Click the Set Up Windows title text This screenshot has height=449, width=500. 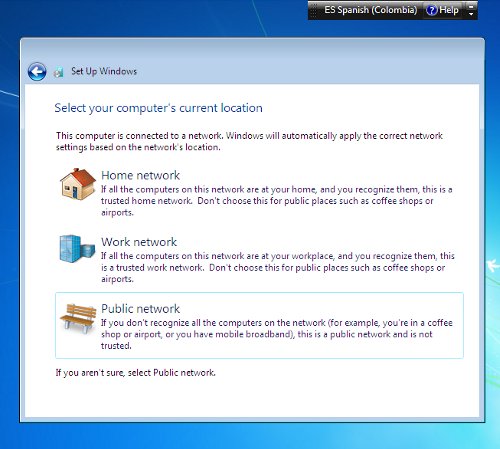click(x=104, y=71)
